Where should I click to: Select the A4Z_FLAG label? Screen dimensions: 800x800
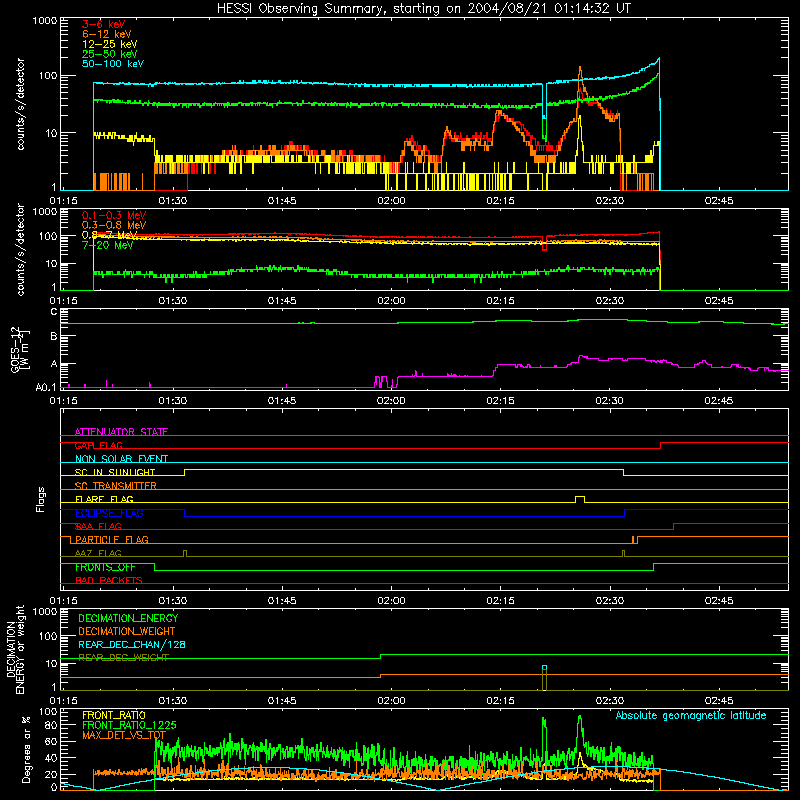(x=98, y=554)
